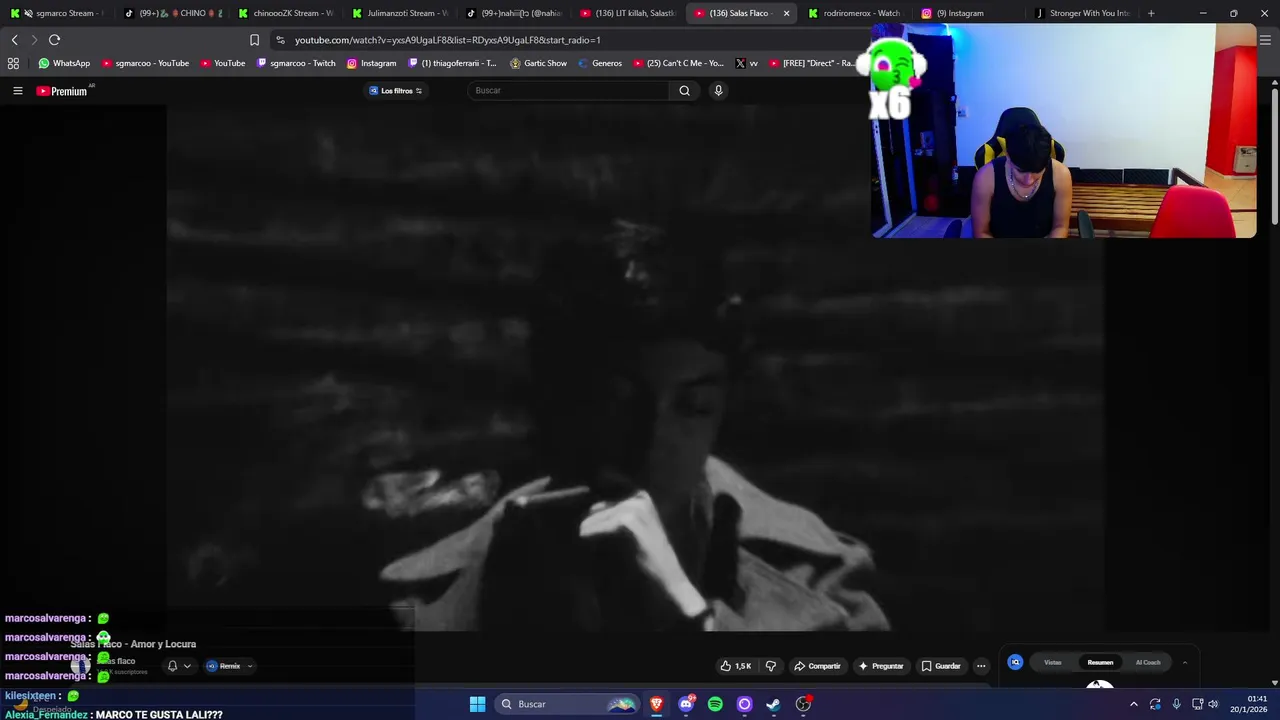The image size is (1280, 720).
Task: Go to YouTube Premium home logo
Action: [x=63, y=91]
